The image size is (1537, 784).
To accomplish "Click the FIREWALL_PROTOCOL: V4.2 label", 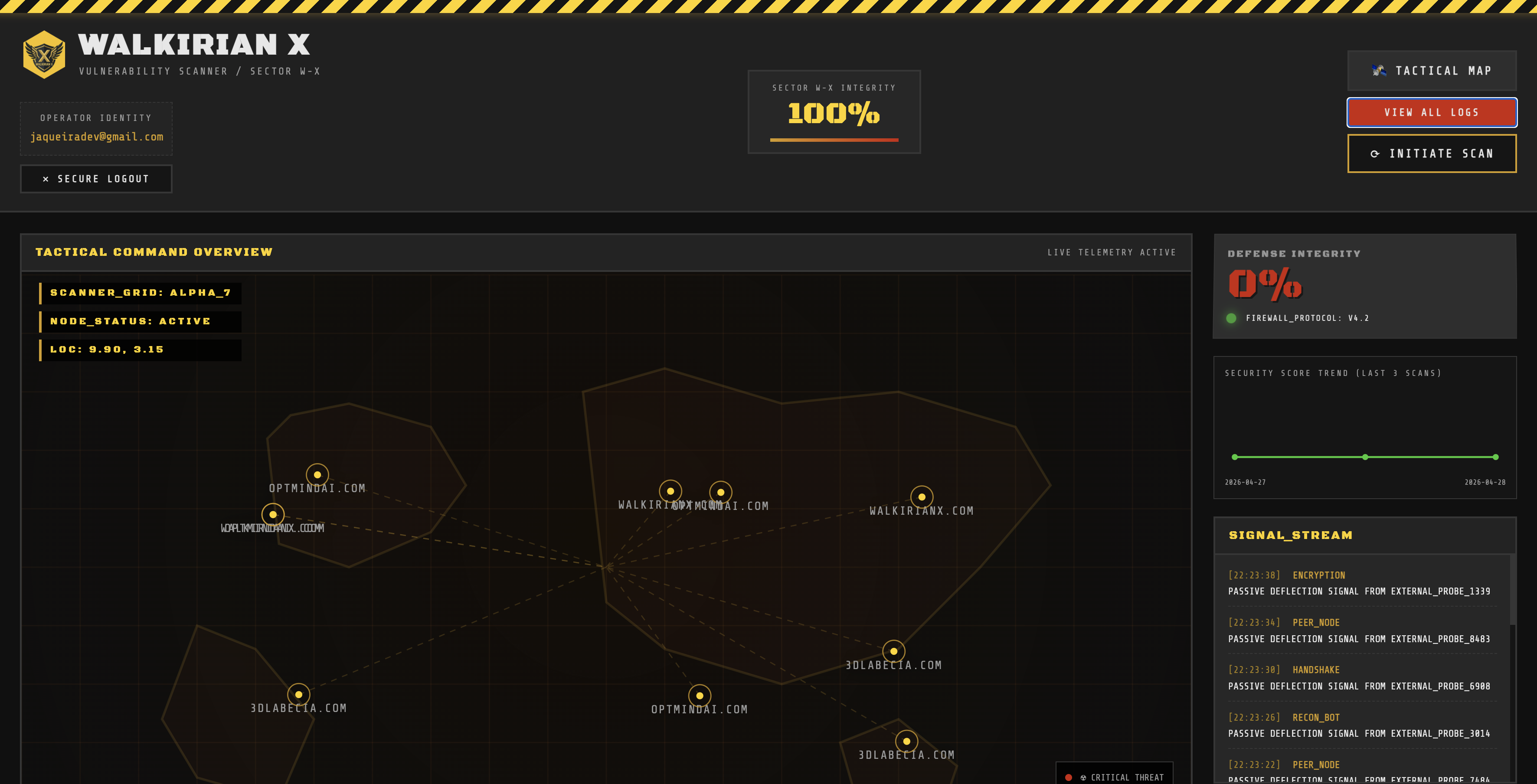I will (x=1307, y=318).
